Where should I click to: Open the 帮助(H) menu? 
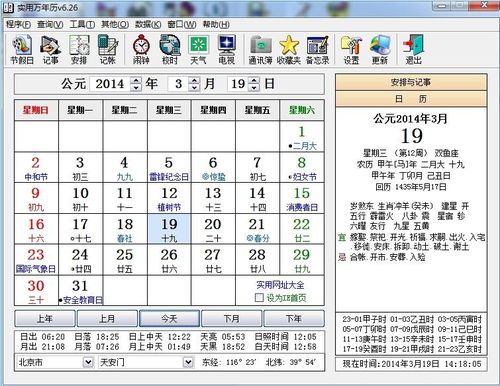pos(216,24)
